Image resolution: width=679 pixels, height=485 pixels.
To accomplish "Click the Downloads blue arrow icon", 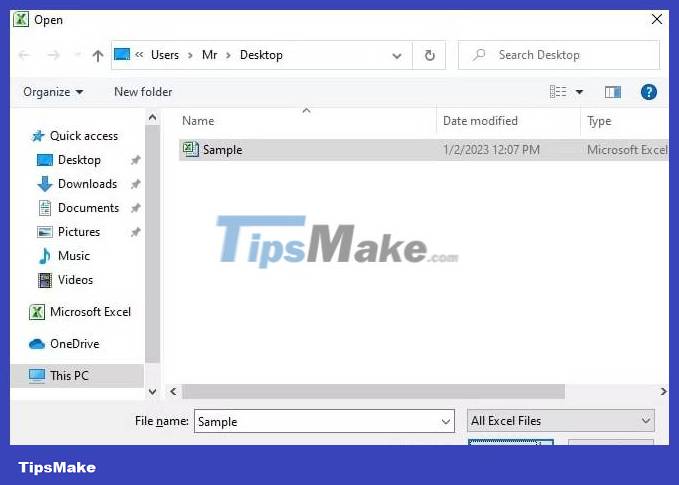I will 45,184.
